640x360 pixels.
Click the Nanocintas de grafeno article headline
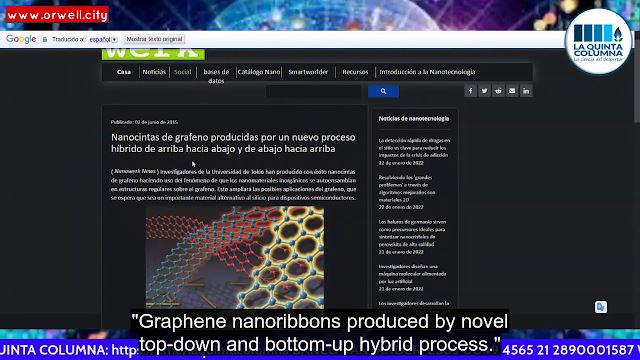(233, 143)
